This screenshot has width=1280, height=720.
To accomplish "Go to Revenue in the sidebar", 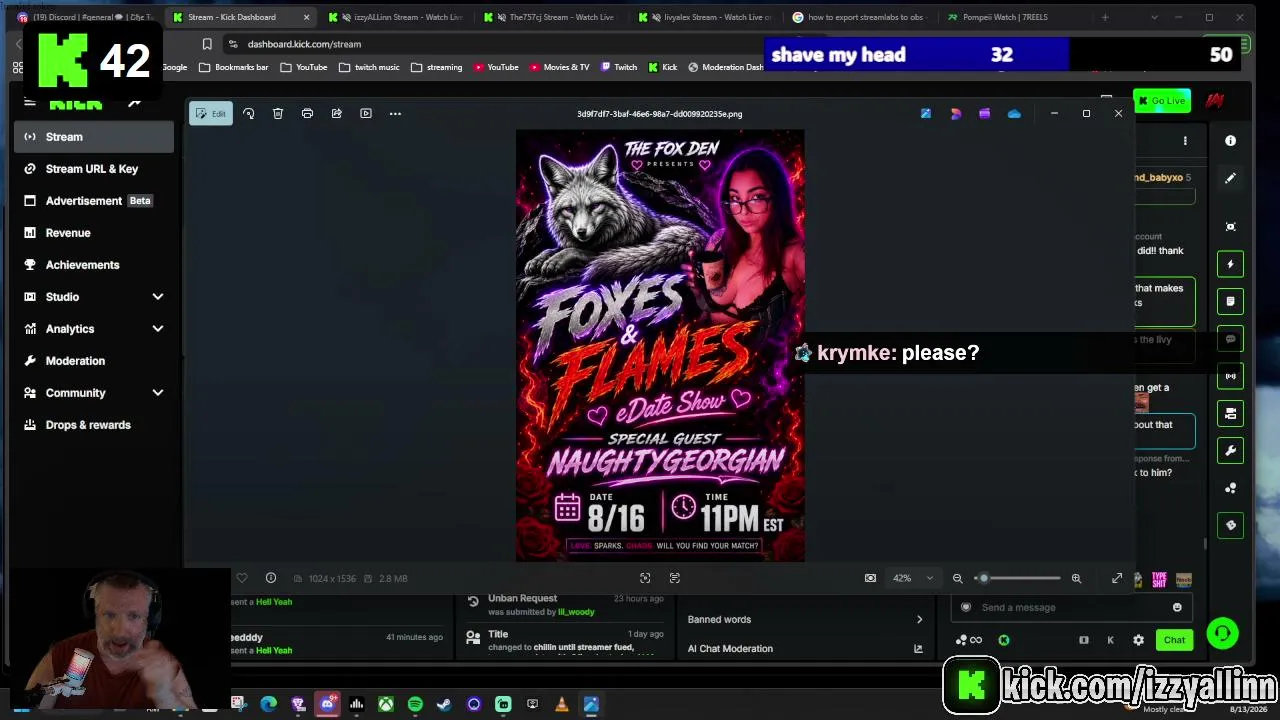I will [x=94, y=233].
